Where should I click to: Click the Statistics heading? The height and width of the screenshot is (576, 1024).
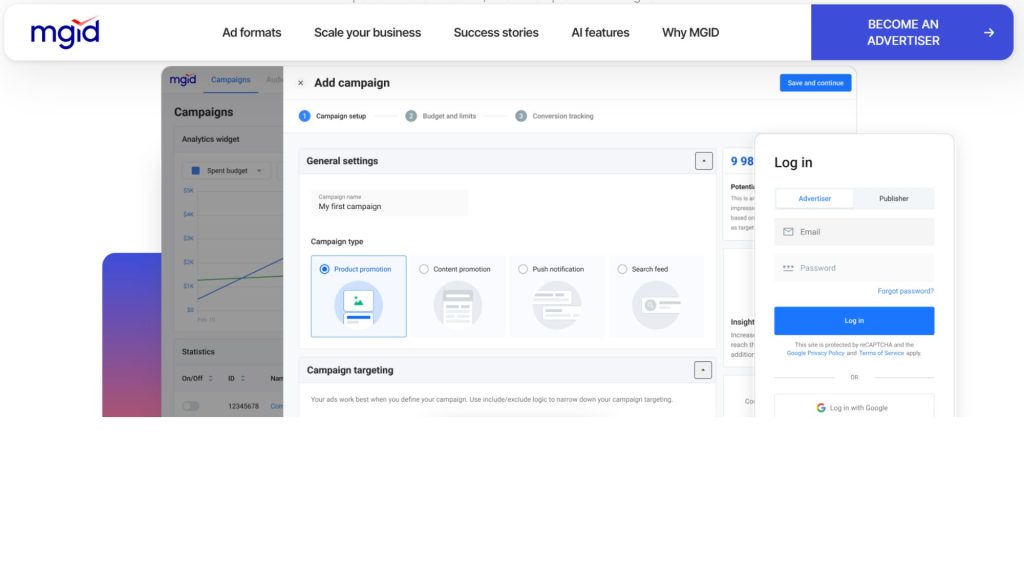(198, 351)
